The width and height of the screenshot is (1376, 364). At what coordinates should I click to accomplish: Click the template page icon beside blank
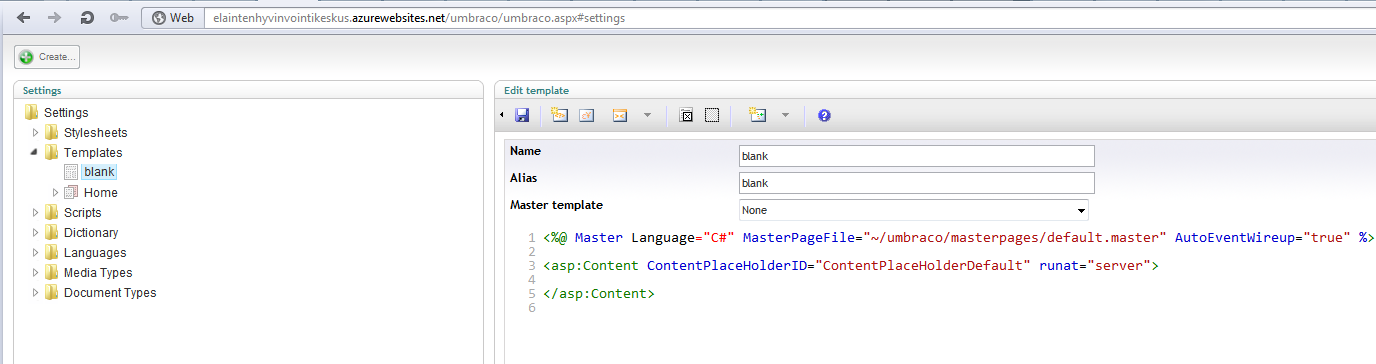(x=71, y=172)
